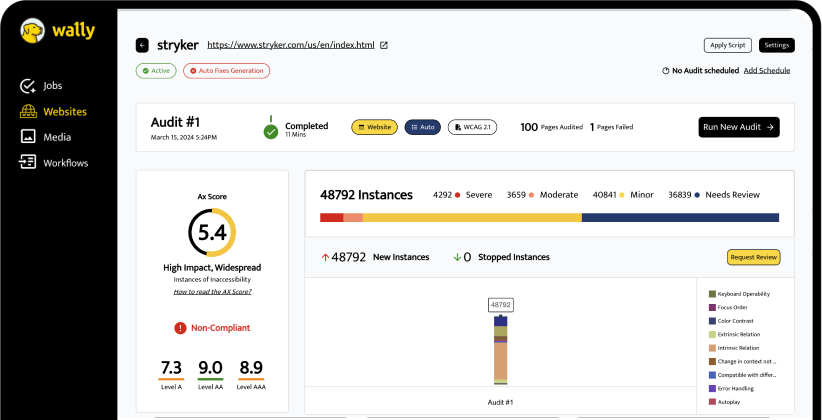
Task: Click the Apply Script button
Action: coord(727,45)
